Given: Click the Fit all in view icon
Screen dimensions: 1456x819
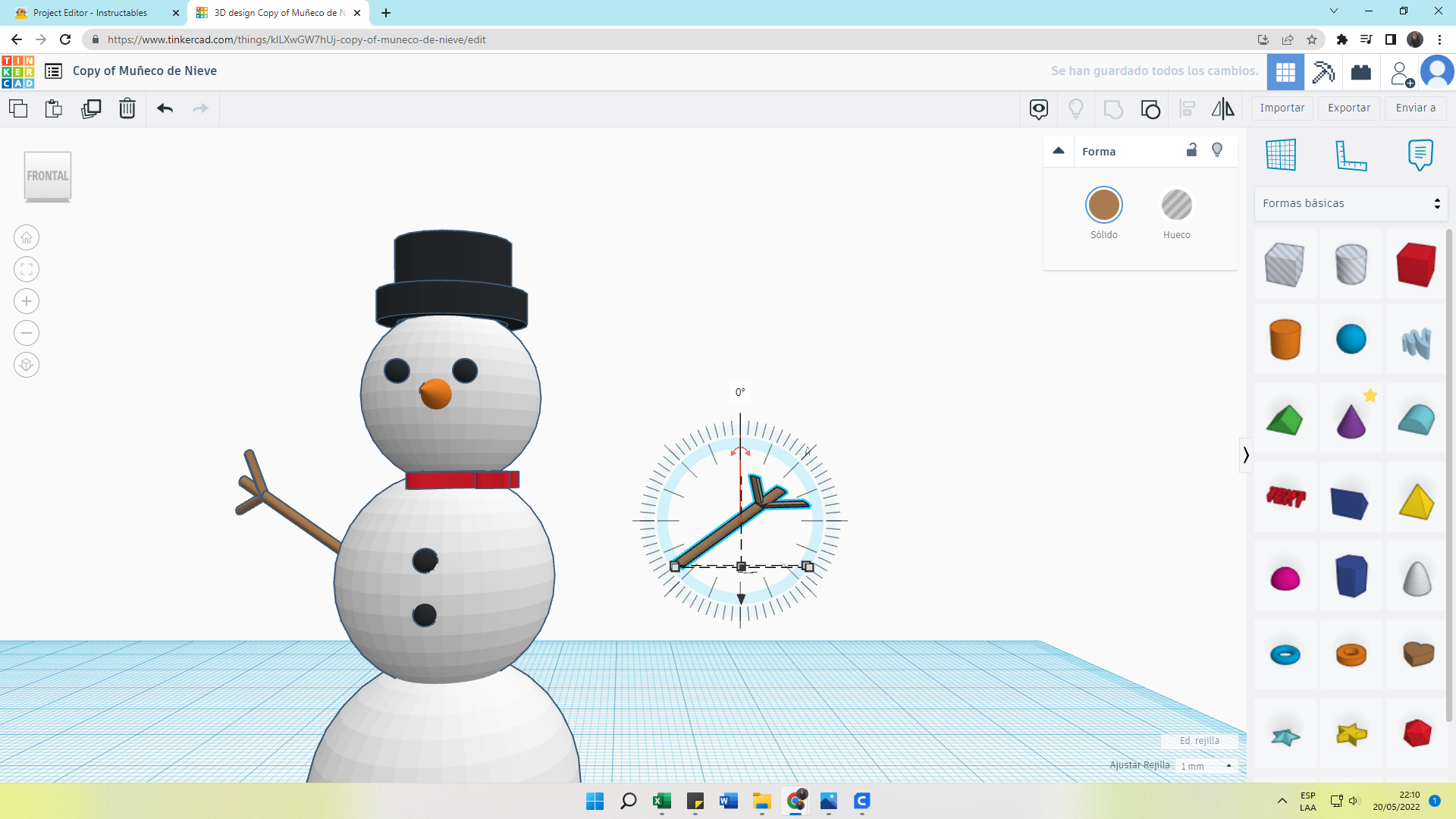Looking at the screenshot, I should coord(27,270).
